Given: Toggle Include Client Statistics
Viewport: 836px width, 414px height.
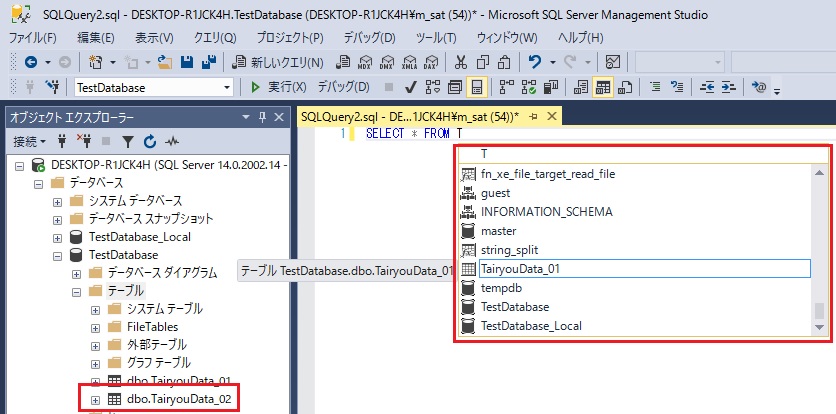Looking at the screenshot, I should pos(550,87).
